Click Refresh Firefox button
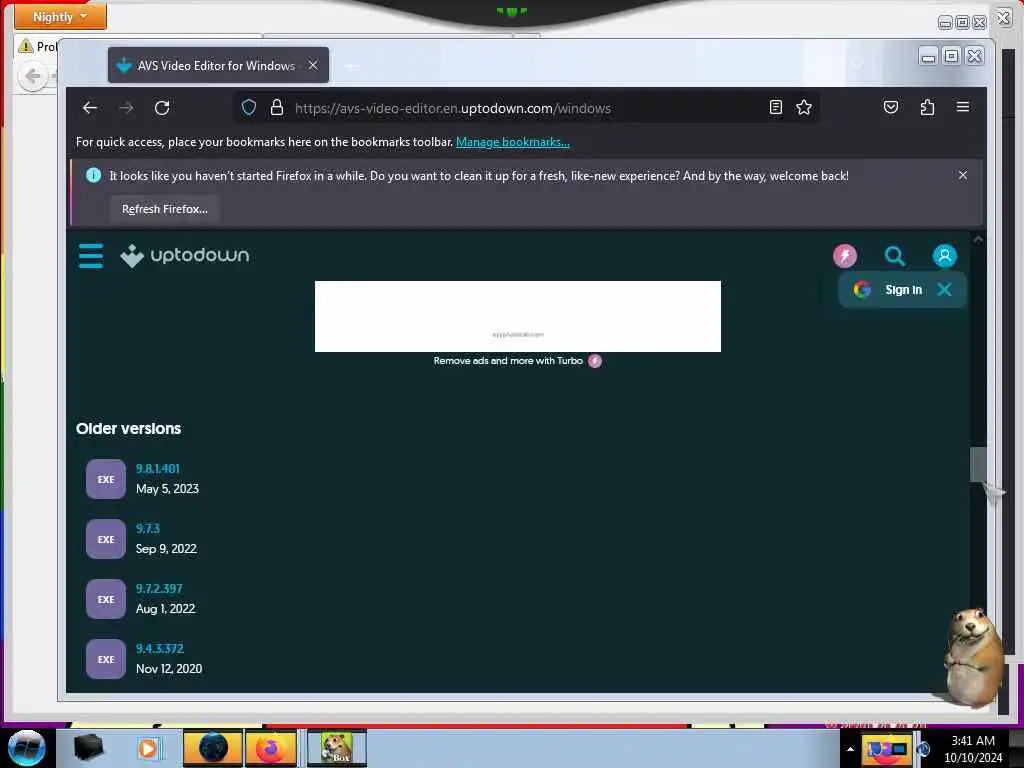The height and width of the screenshot is (768, 1024). pos(165,209)
